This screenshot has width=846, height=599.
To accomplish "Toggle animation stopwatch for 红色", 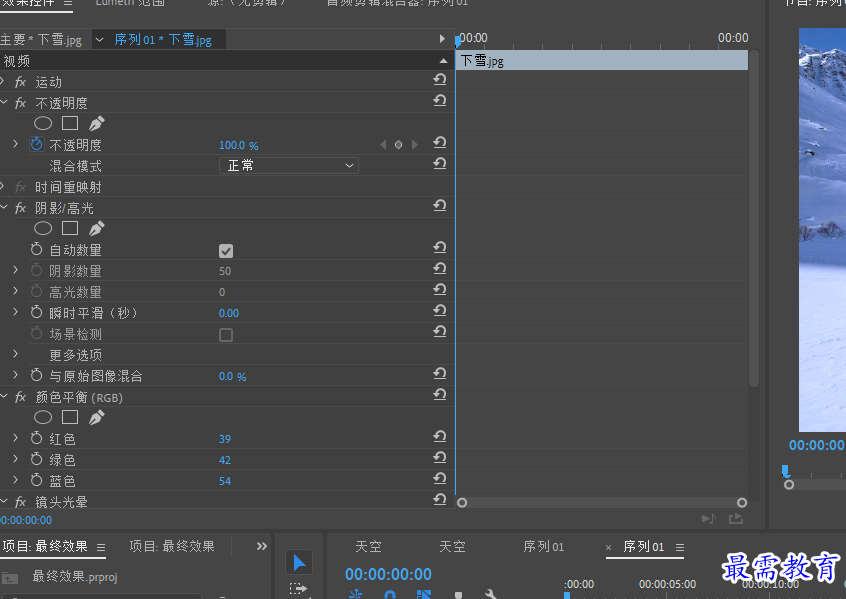I will 37,438.
